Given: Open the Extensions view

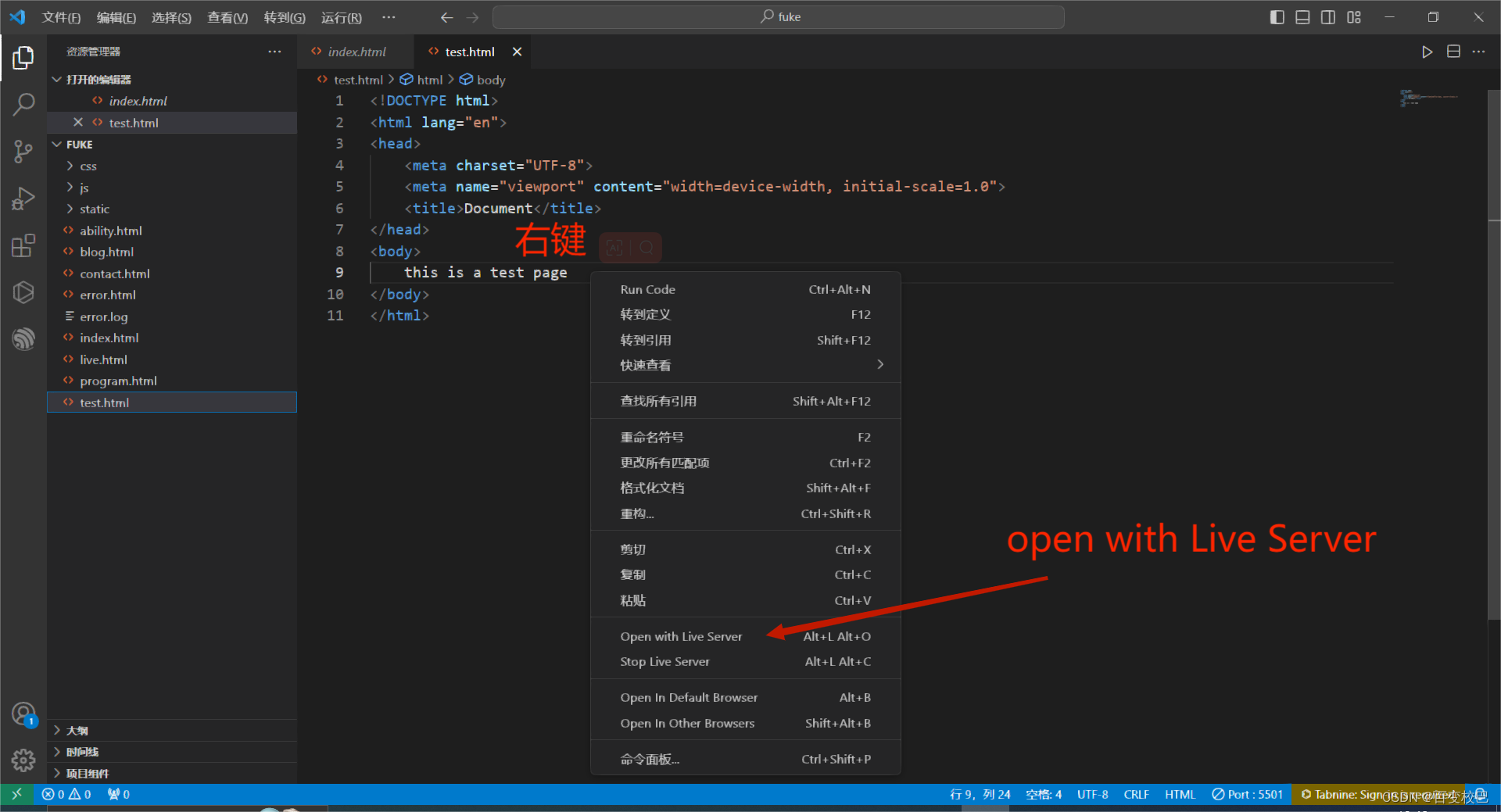Looking at the screenshot, I should tap(23, 245).
